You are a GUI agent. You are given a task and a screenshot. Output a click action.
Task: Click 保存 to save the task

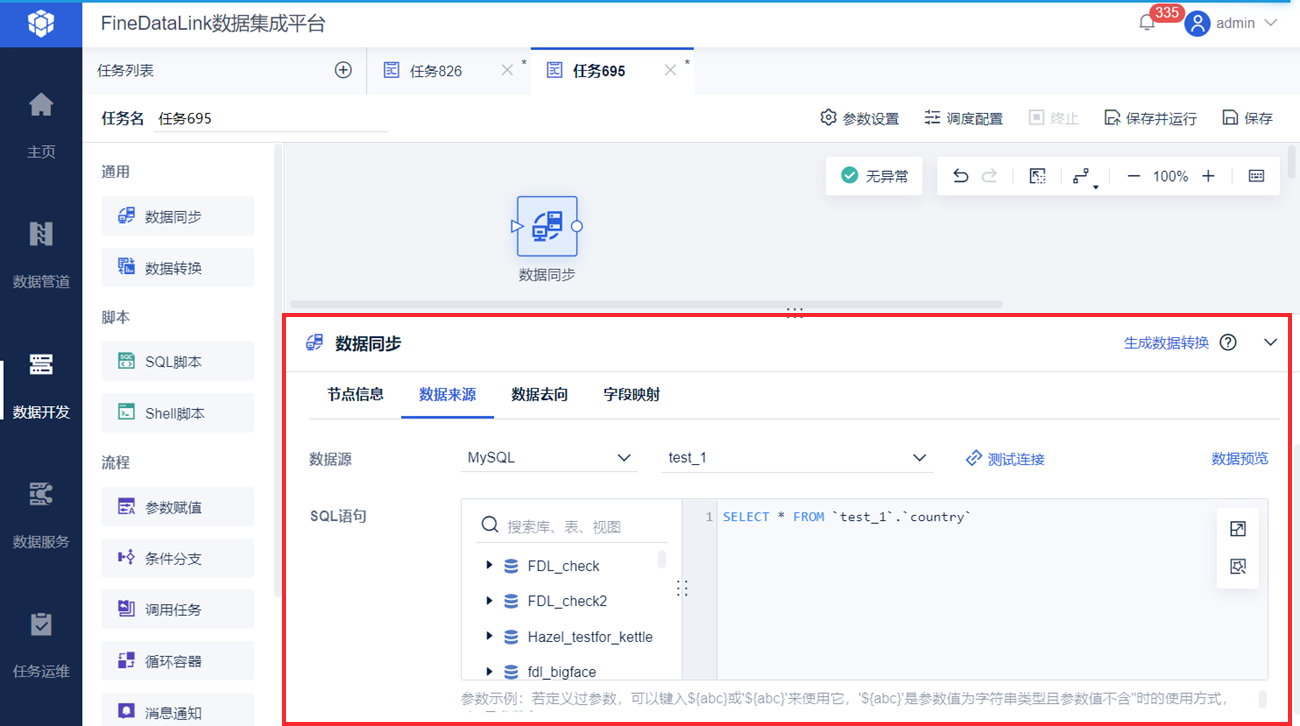tap(1247, 118)
